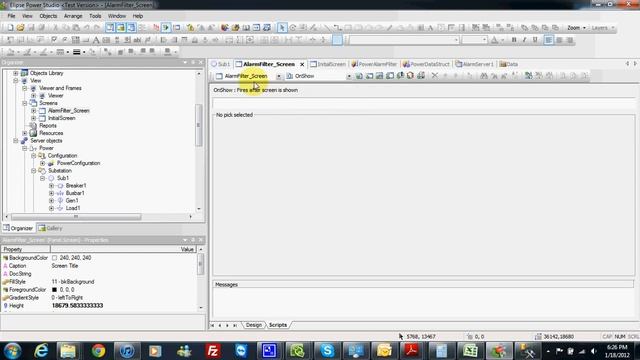
Task: Enable left text alignment
Action: [549, 40]
